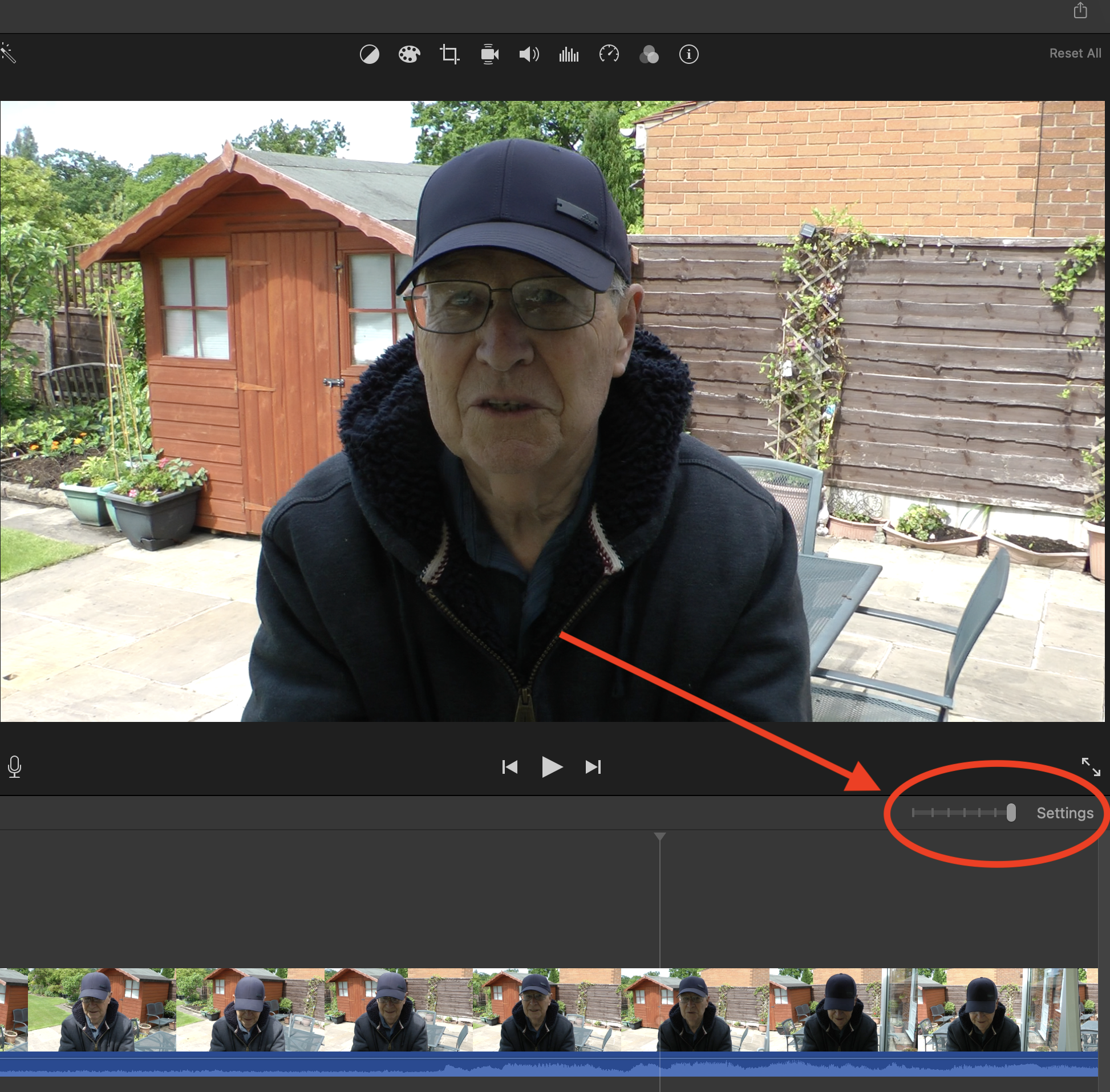
Task: Click the magic wand auto-enhance icon
Action: (x=8, y=54)
